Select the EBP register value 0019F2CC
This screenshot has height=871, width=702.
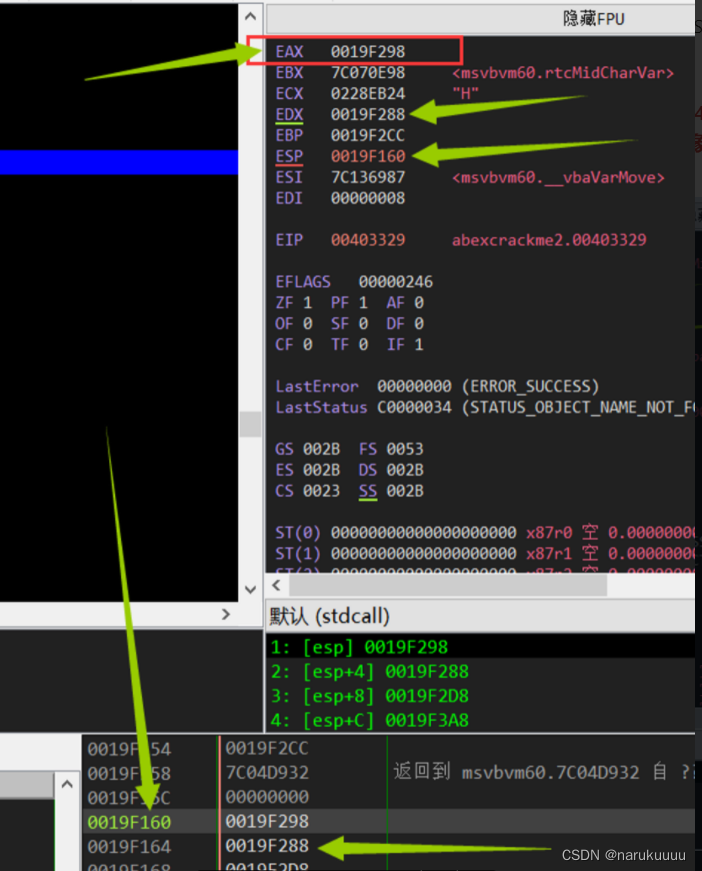click(x=368, y=136)
